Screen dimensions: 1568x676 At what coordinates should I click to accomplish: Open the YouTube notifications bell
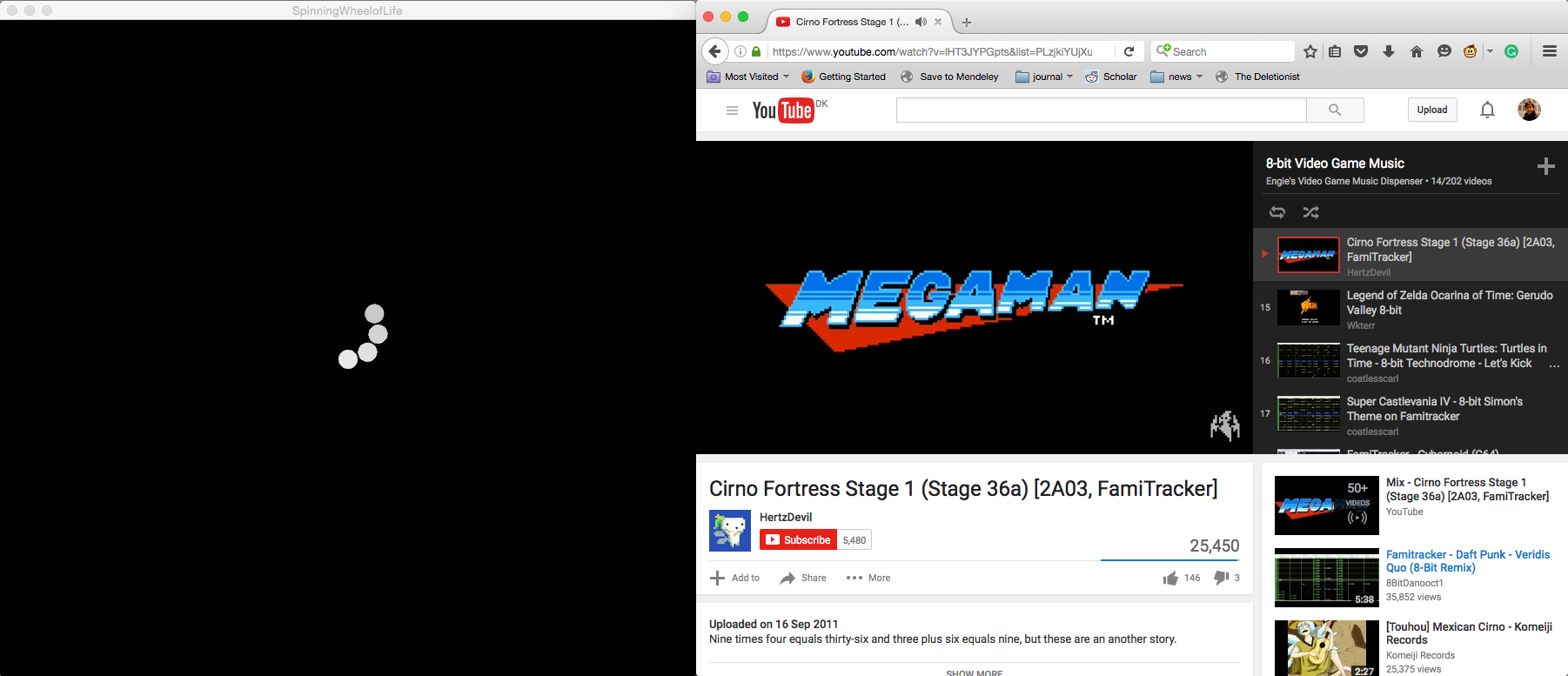pyautogui.click(x=1487, y=110)
